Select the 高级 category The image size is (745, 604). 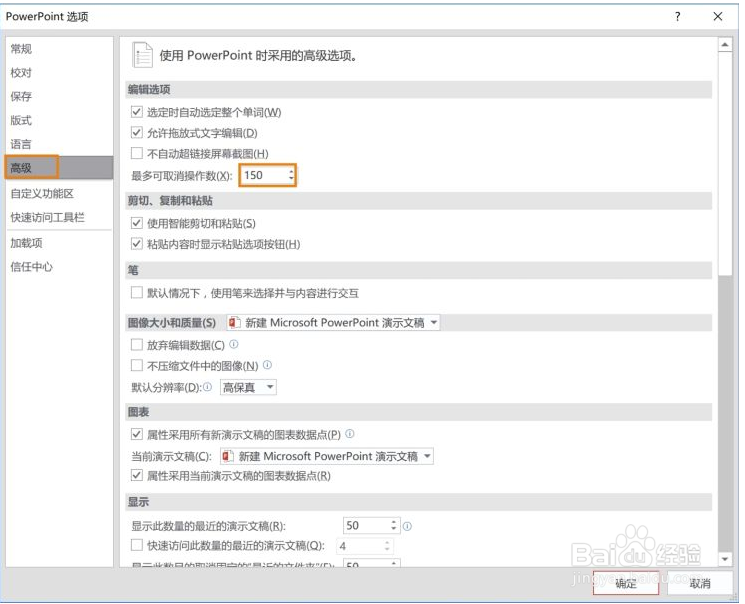59,167
